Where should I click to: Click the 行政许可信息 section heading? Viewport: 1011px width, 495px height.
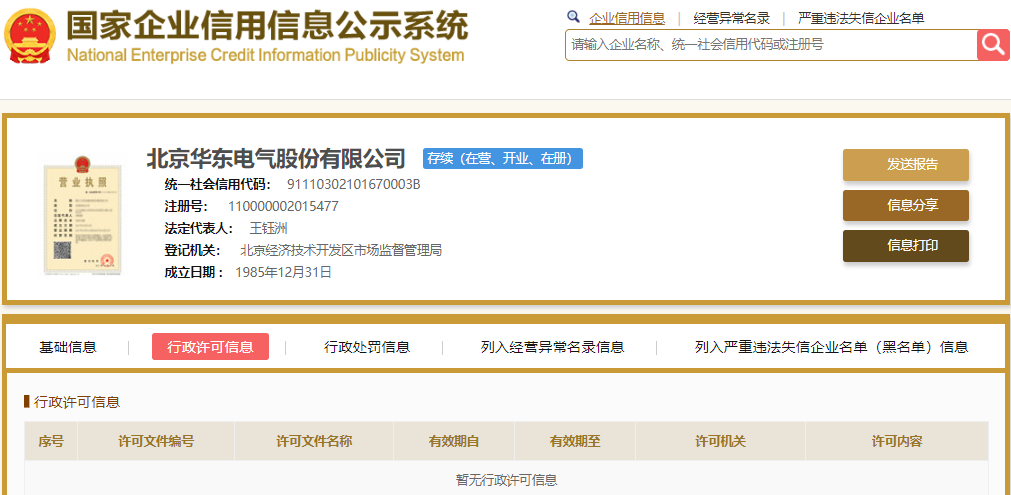[77, 402]
